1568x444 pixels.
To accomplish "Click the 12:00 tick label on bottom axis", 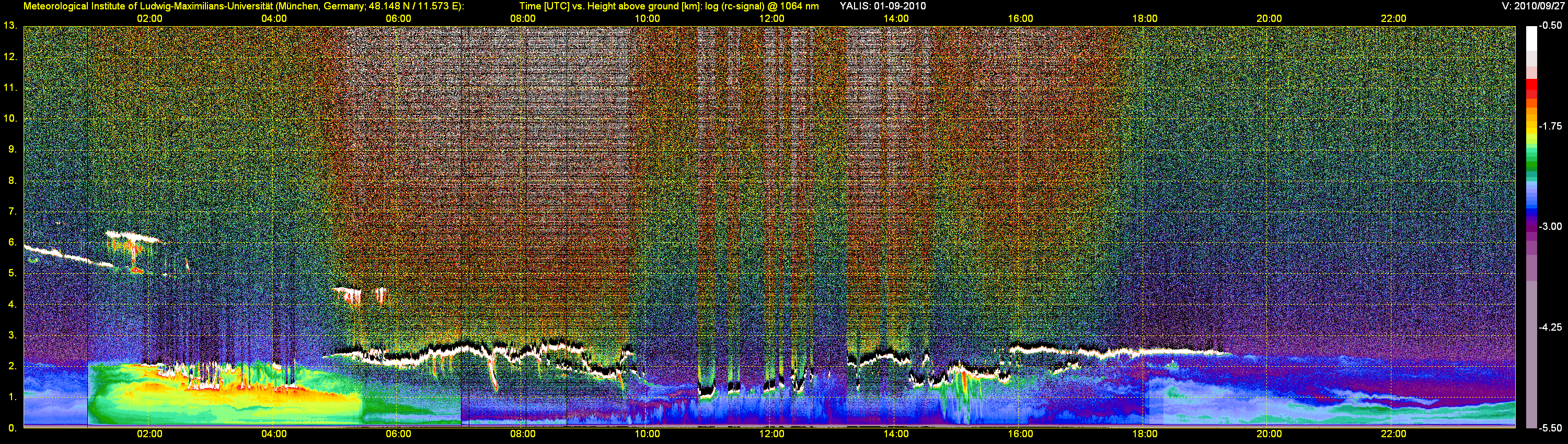I will pyautogui.click(x=772, y=434).
